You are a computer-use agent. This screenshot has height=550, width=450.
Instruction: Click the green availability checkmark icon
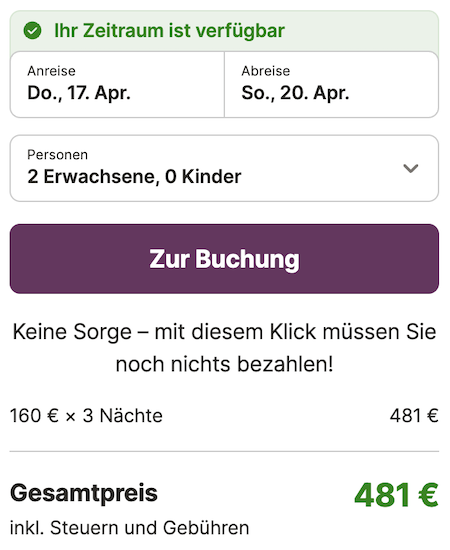pos(32,31)
